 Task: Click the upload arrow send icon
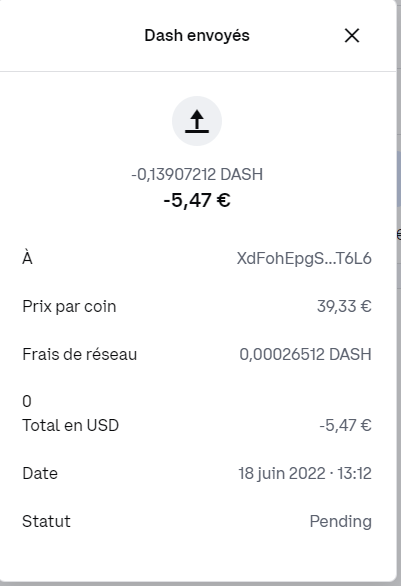pos(197,121)
